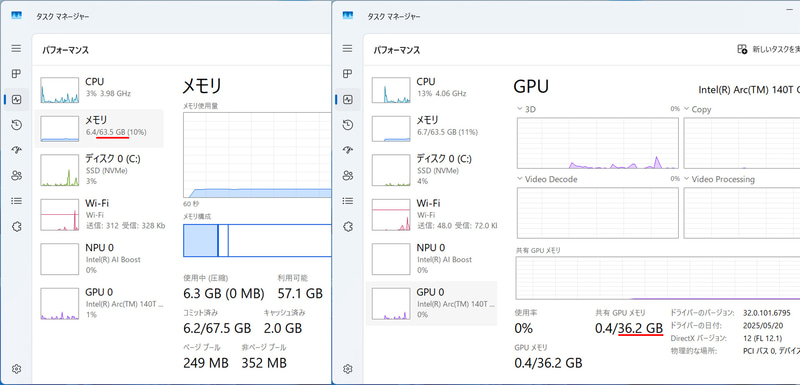Click the 6.2/67.5 GB committed value
Screen dimensions: 800x385
click(x=217, y=328)
